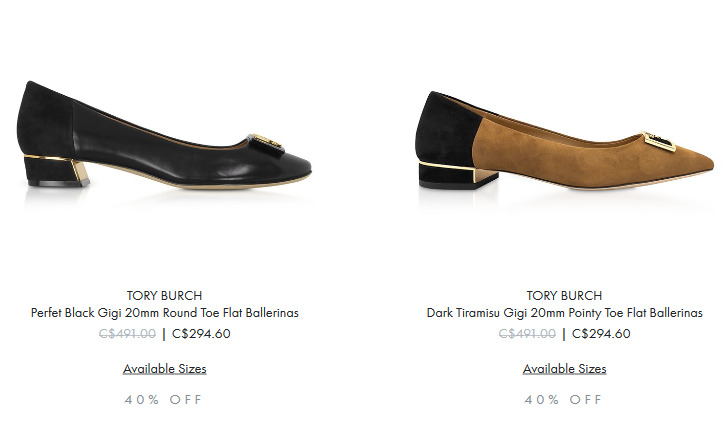This screenshot has width=728, height=425.
Task: Show Available Sizes for black ballerinas
Action: tap(164, 369)
